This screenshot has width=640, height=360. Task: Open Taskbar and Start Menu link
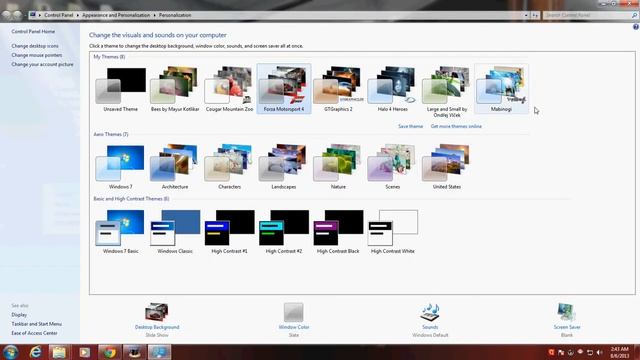[x=36, y=324]
